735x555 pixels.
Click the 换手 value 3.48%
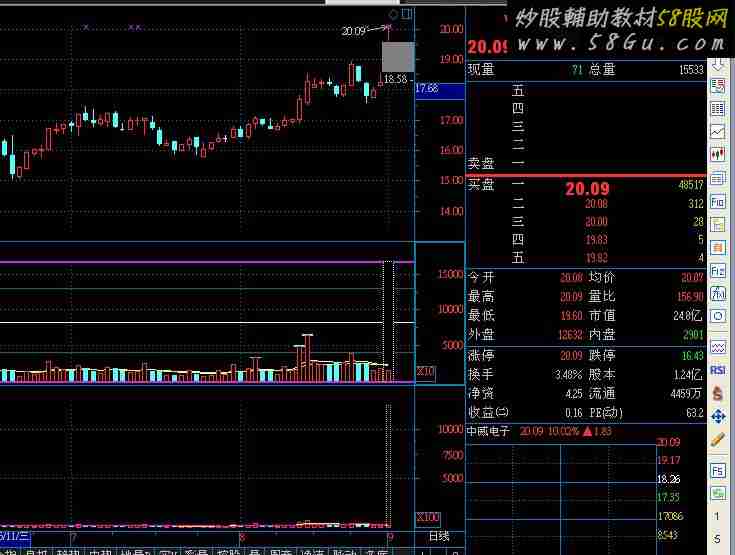tap(569, 375)
